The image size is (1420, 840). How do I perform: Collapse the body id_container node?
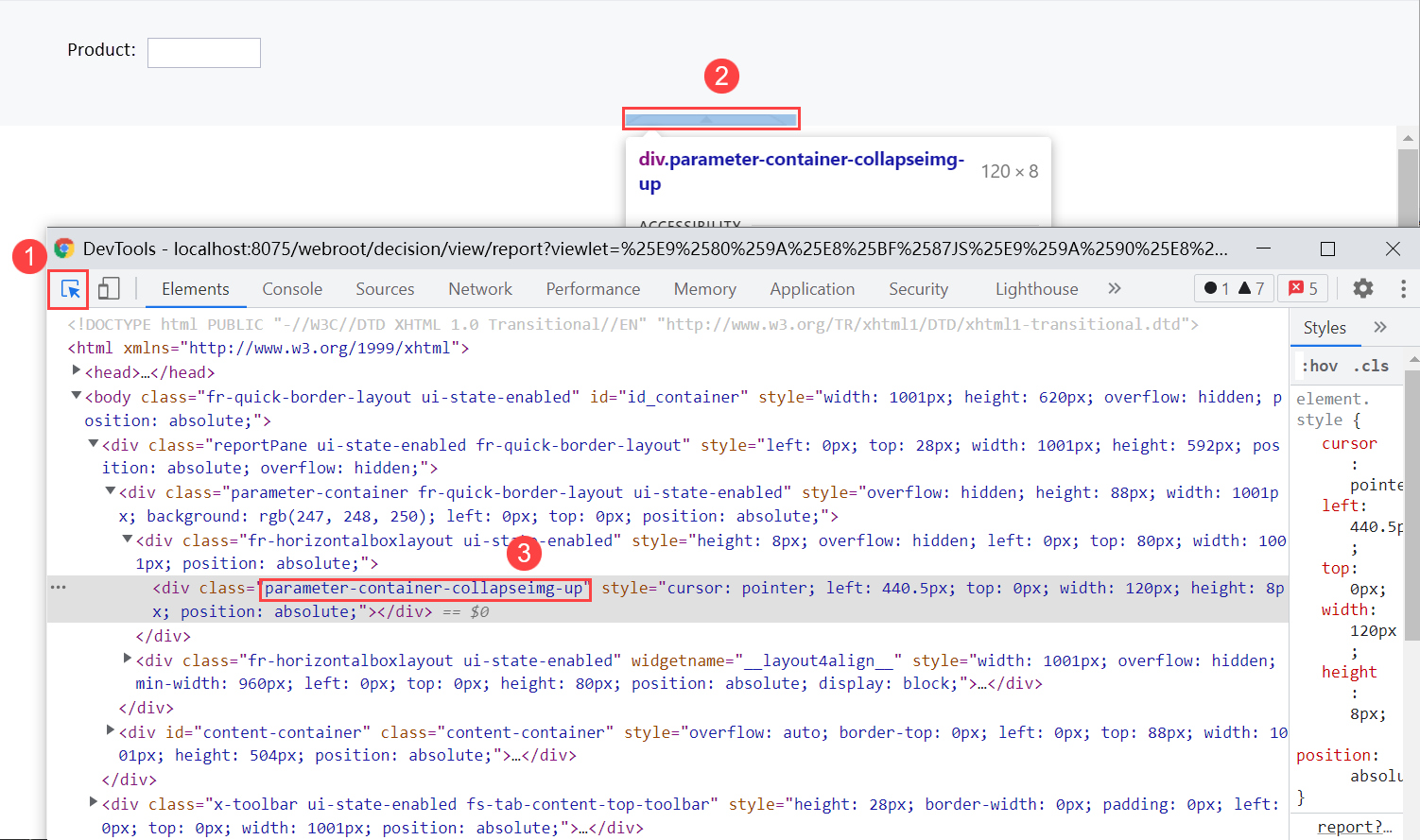[77, 396]
